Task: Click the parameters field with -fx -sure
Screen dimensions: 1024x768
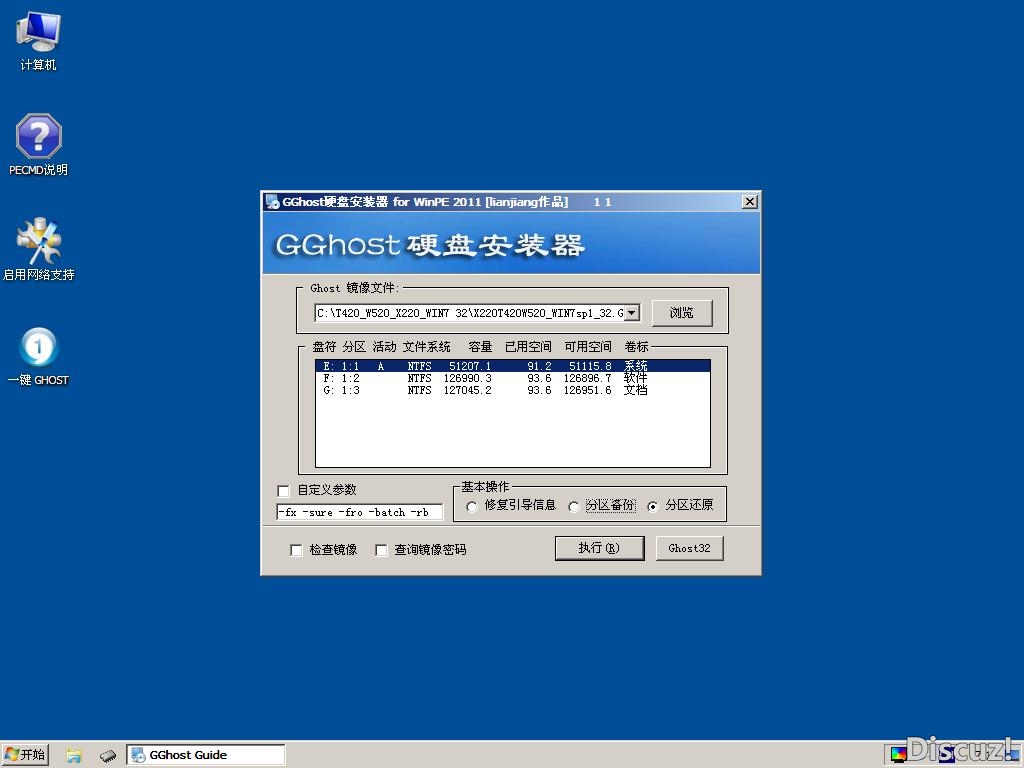Action: pos(359,512)
